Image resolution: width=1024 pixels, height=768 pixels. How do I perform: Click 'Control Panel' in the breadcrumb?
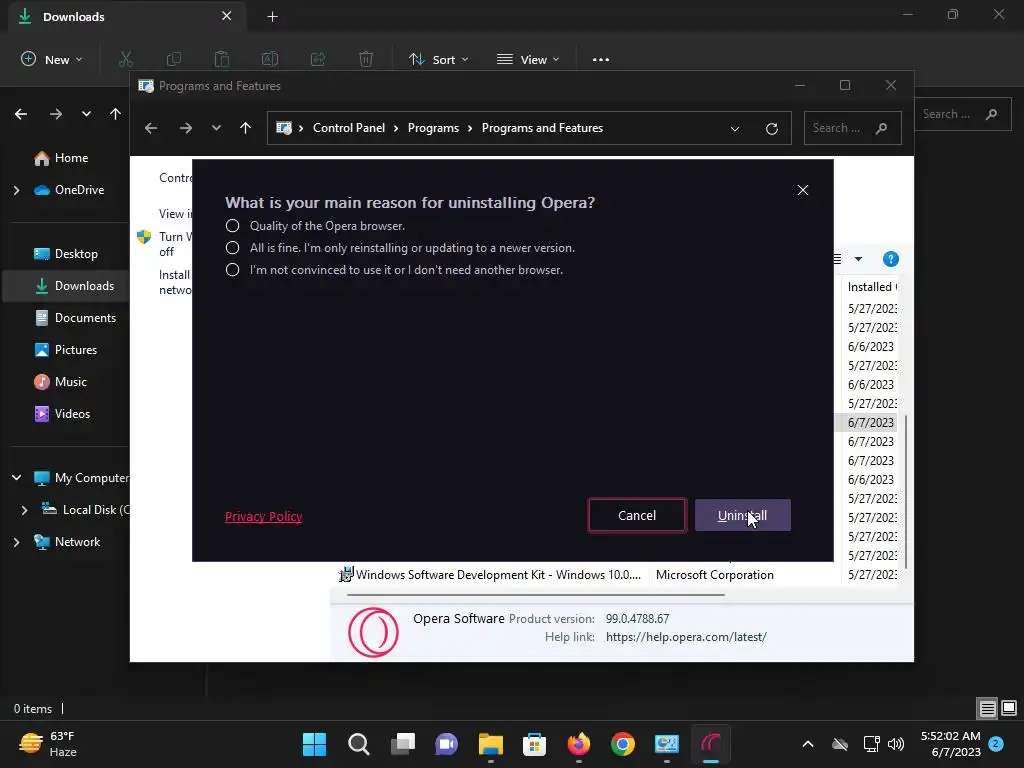coord(349,128)
